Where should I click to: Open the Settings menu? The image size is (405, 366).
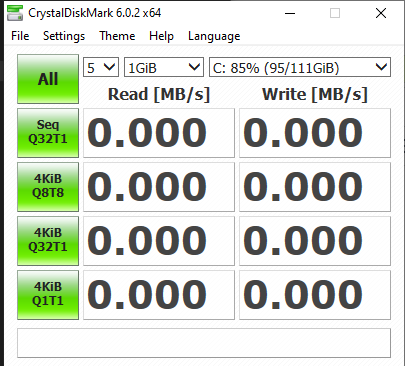pyautogui.click(x=64, y=36)
